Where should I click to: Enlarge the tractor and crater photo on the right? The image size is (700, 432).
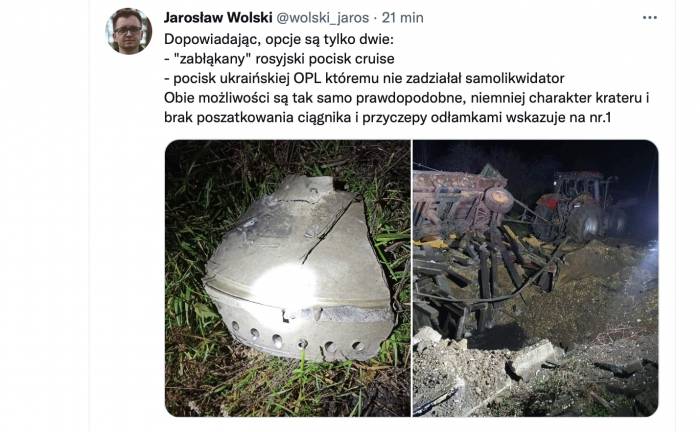click(x=535, y=278)
